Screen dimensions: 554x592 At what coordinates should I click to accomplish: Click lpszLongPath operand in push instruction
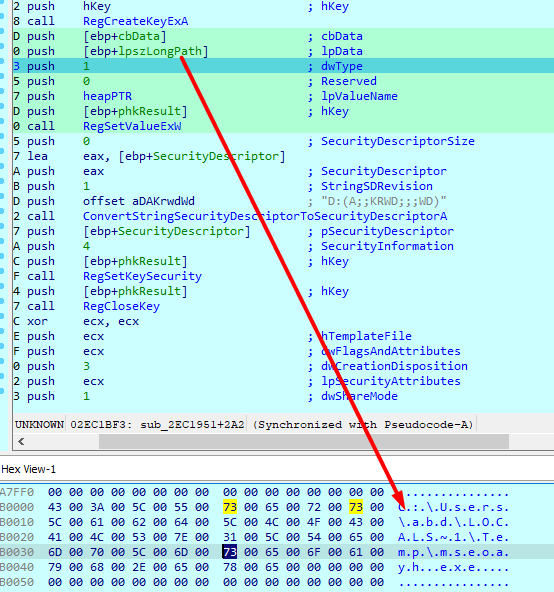(x=160, y=51)
